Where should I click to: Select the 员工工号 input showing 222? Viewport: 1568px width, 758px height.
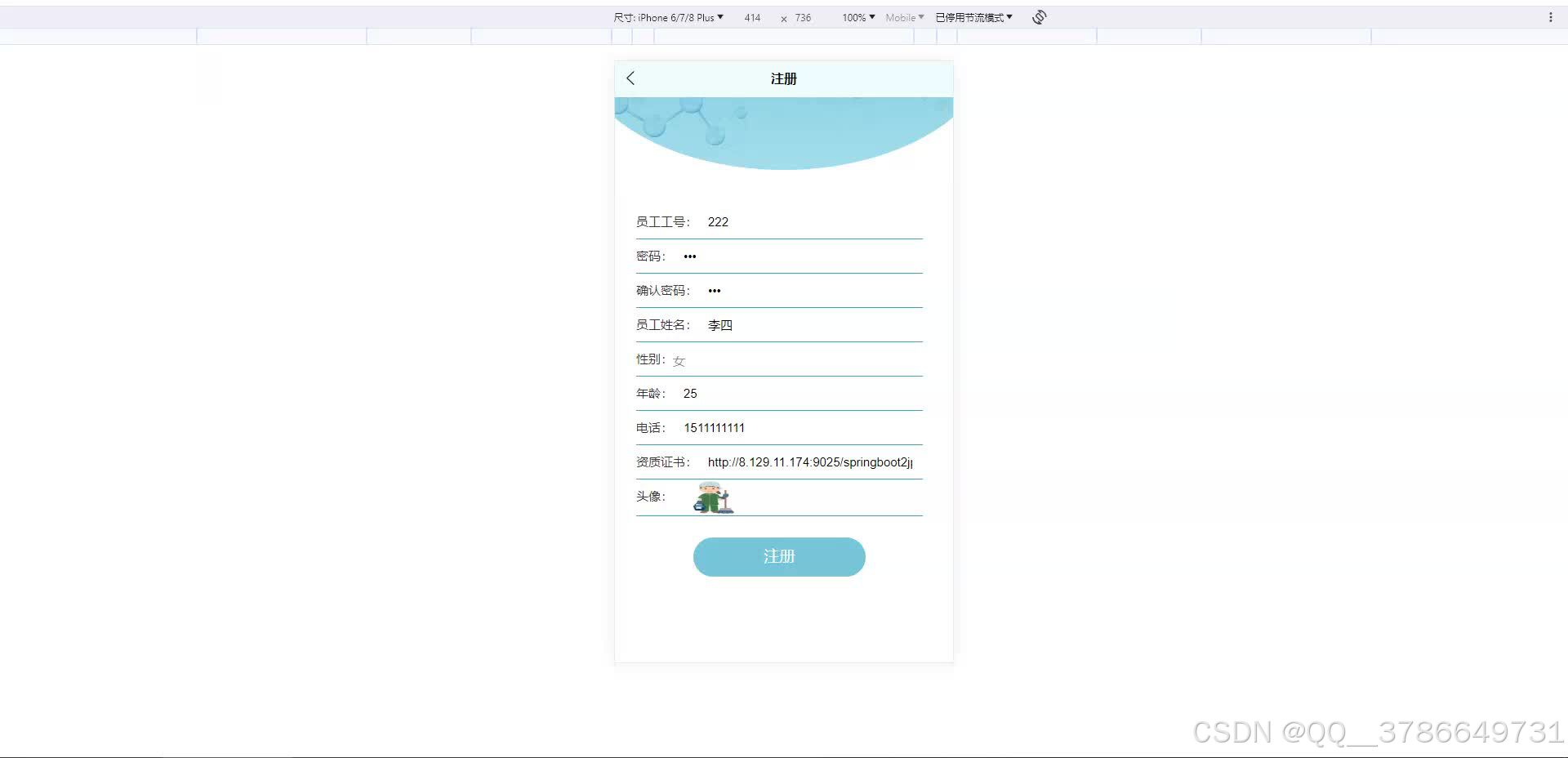[x=808, y=221]
